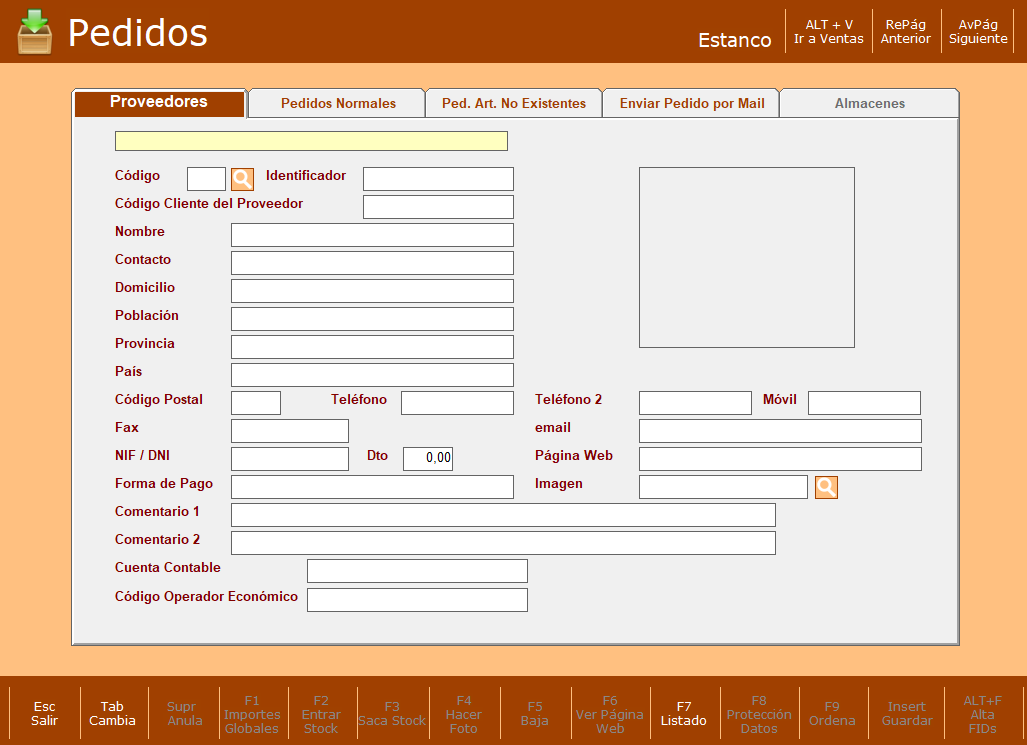Click the Código input field
The image size is (1027, 745).
206,179
